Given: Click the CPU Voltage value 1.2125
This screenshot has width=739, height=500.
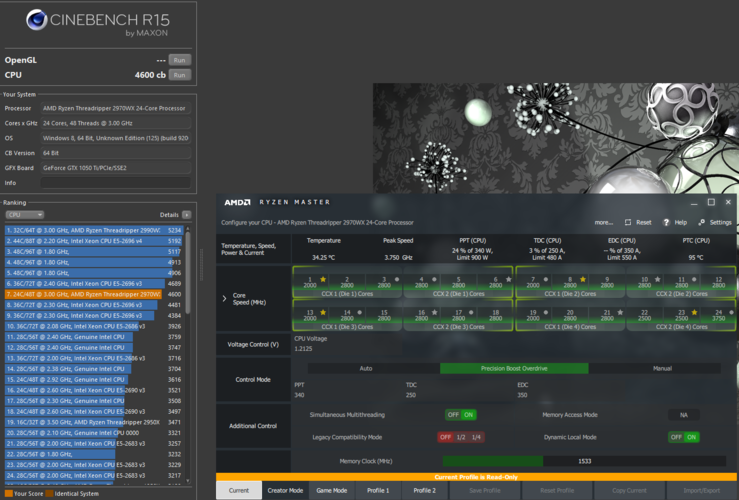Looking at the screenshot, I should coord(303,349).
